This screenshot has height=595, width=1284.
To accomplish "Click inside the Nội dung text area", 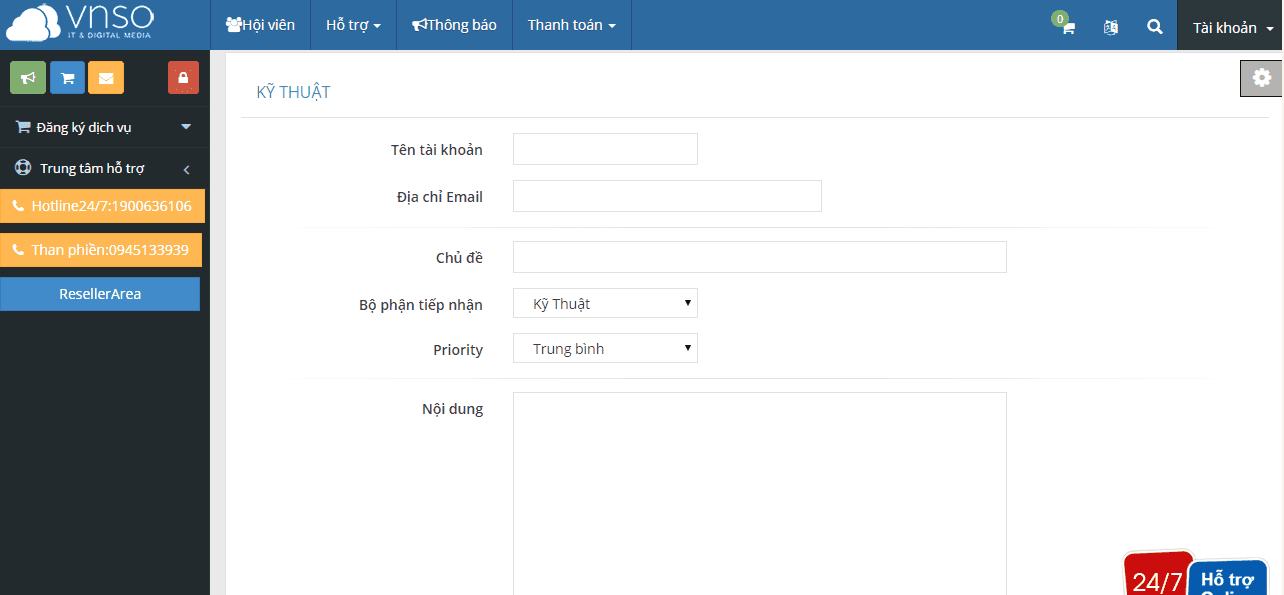I will (760, 494).
